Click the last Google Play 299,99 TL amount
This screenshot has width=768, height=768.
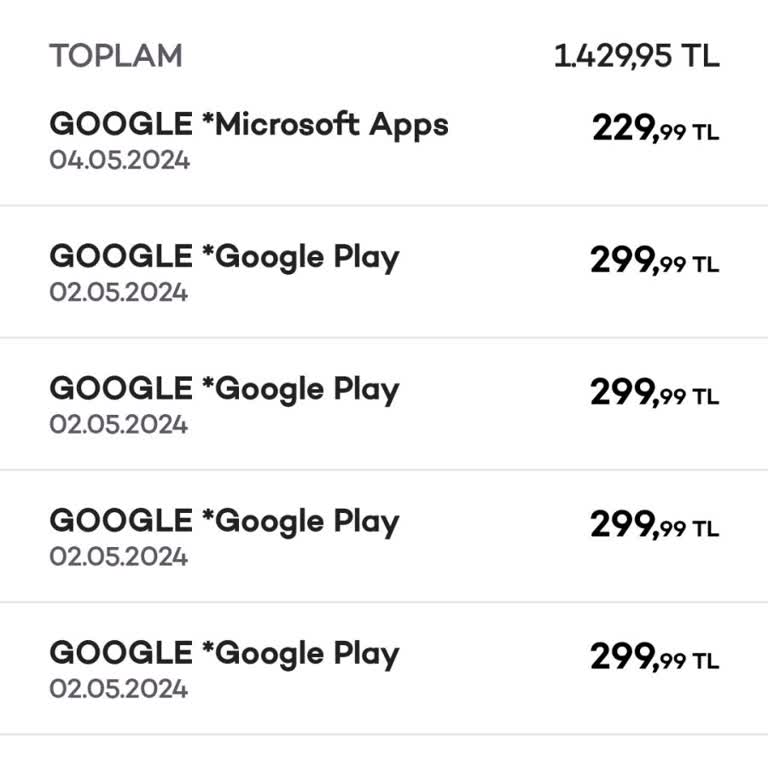pyautogui.click(x=654, y=658)
